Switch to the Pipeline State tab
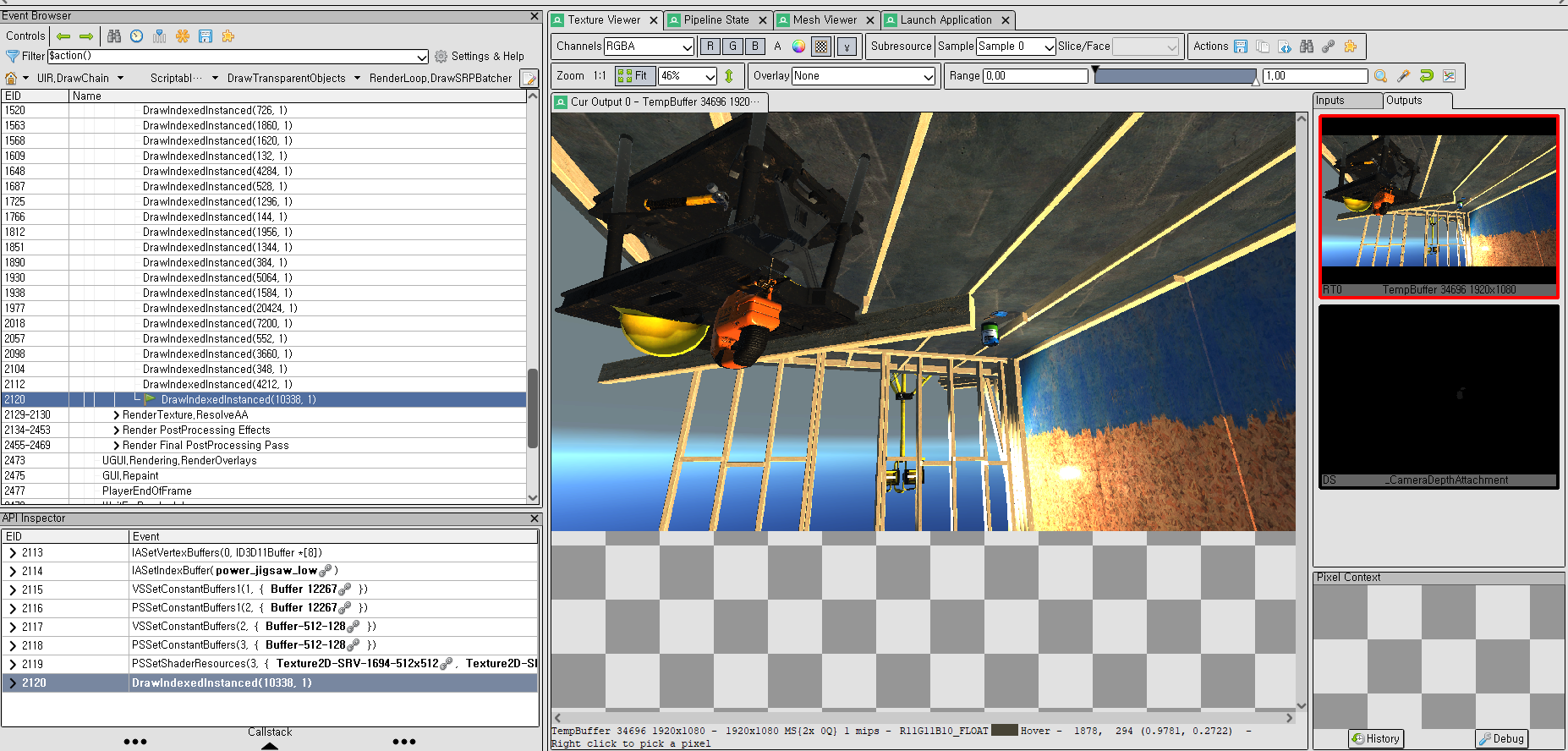The image size is (1568, 751). (715, 19)
